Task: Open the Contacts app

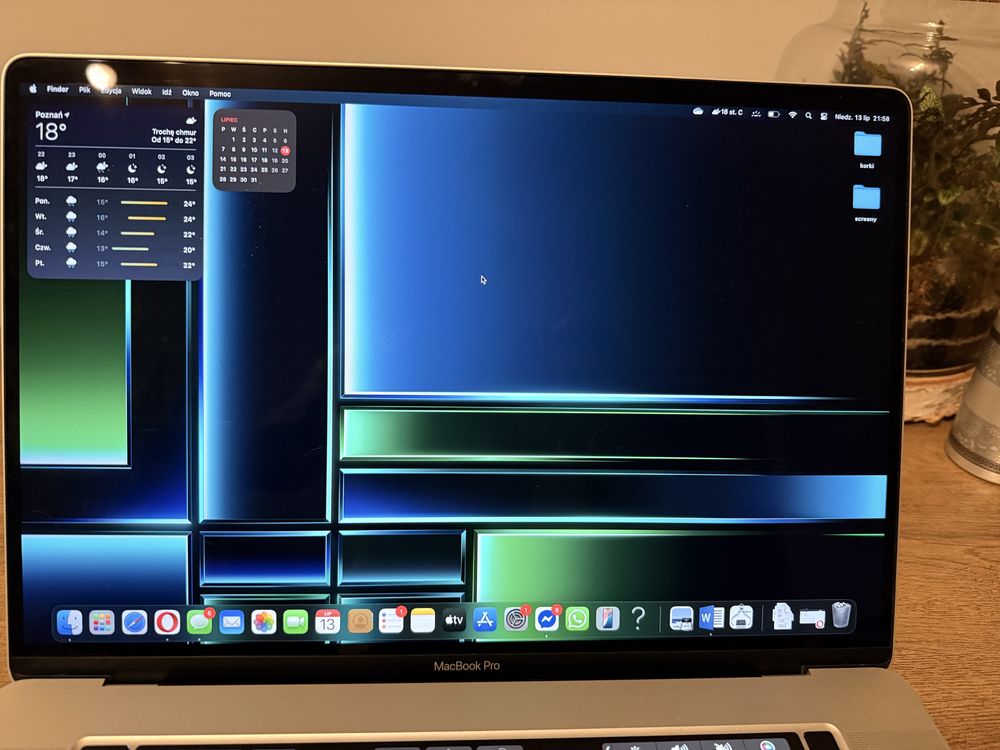Action: [x=360, y=621]
